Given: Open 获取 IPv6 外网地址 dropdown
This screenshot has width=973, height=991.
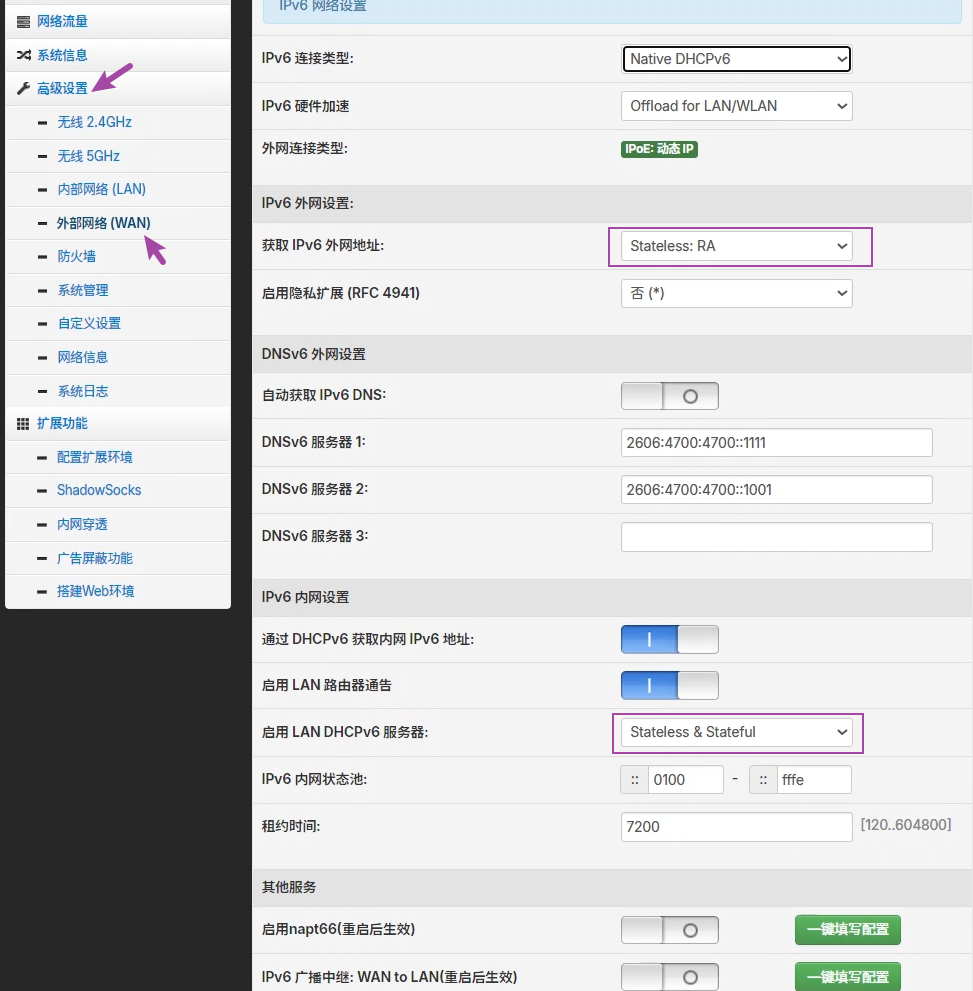Looking at the screenshot, I should (737, 246).
